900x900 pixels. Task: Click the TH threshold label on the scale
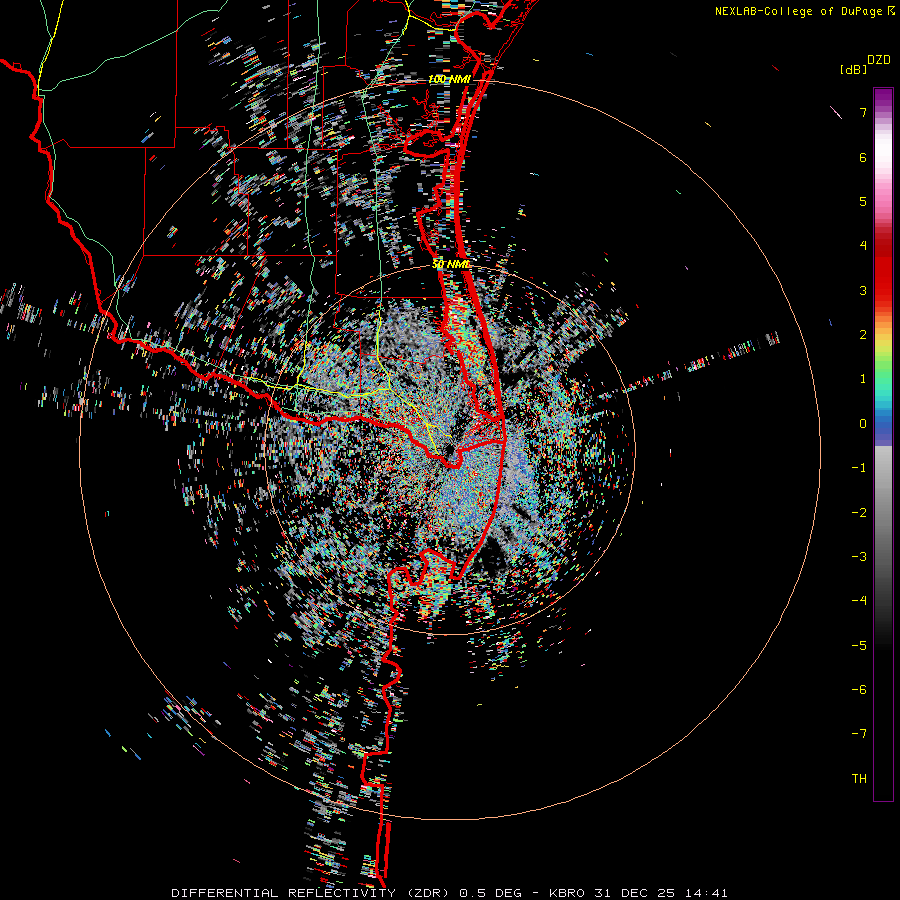click(859, 779)
